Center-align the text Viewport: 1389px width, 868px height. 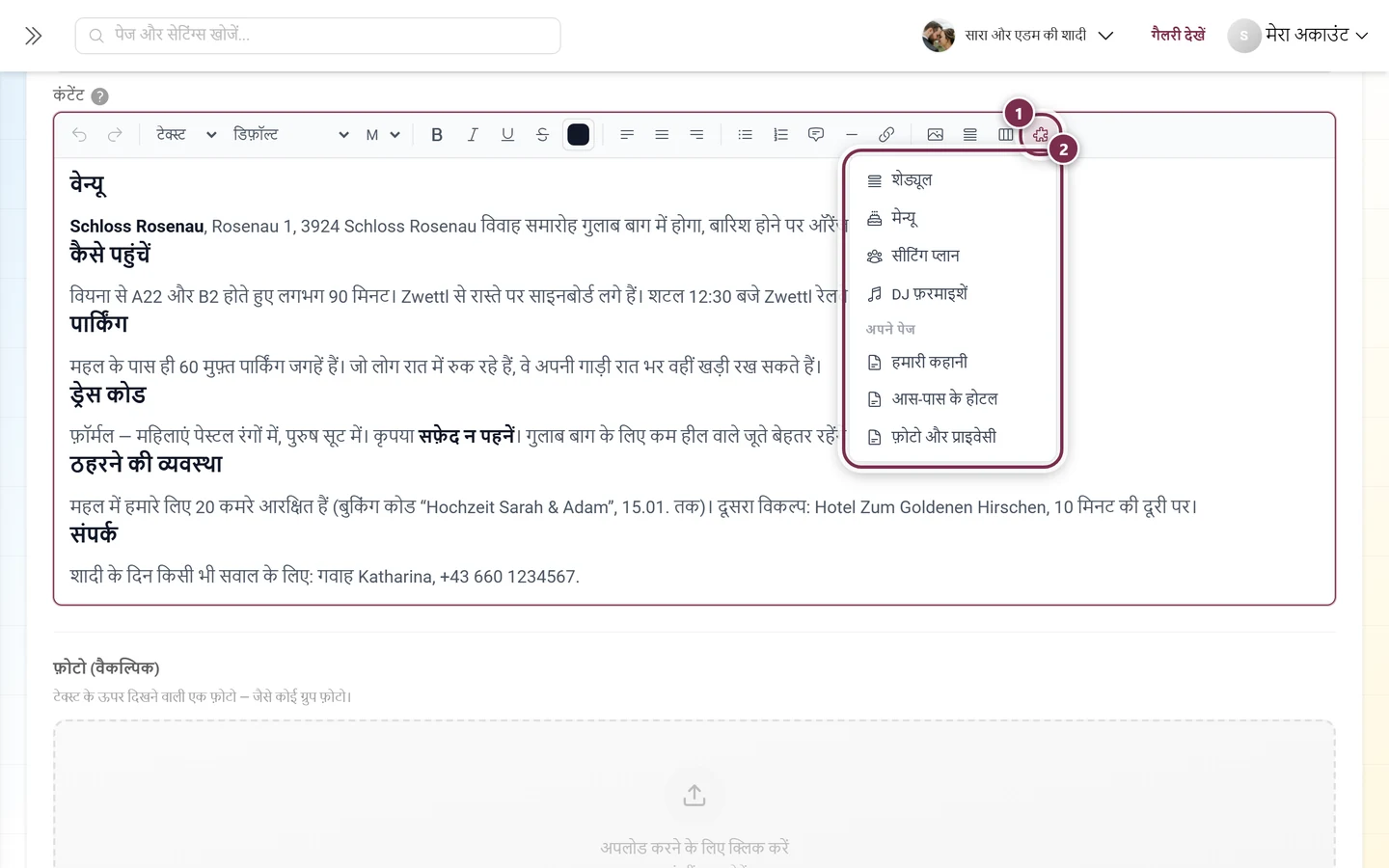pos(662,135)
